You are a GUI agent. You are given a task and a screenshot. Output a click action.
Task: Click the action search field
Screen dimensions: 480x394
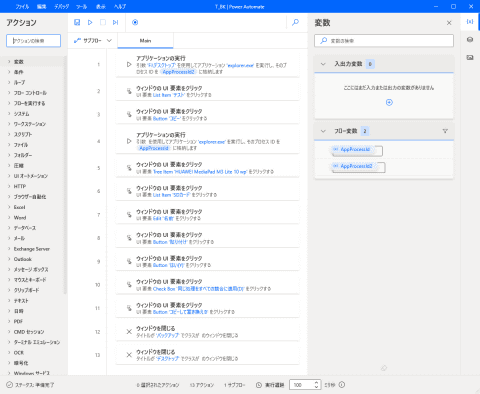[33, 41]
